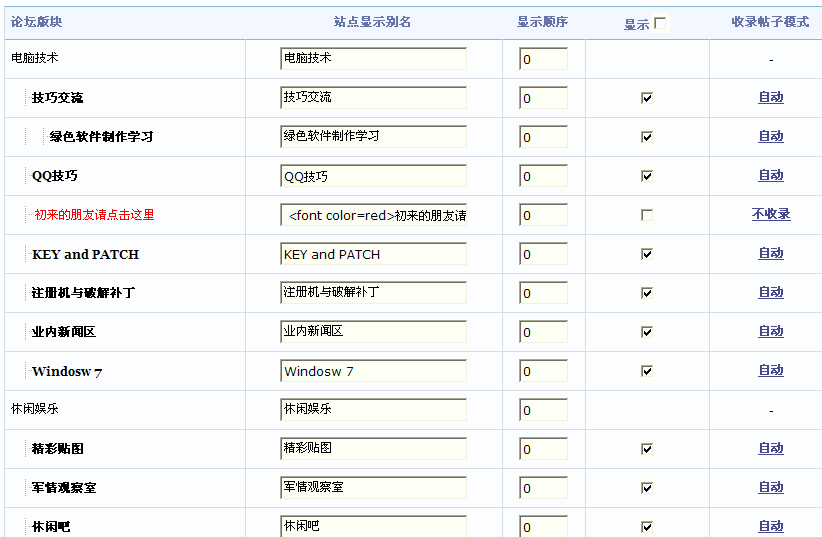The width and height of the screenshot is (822, 537).
Task: Open 自动 link in 精彩贴图 row
Action: [x=771, y=448]
